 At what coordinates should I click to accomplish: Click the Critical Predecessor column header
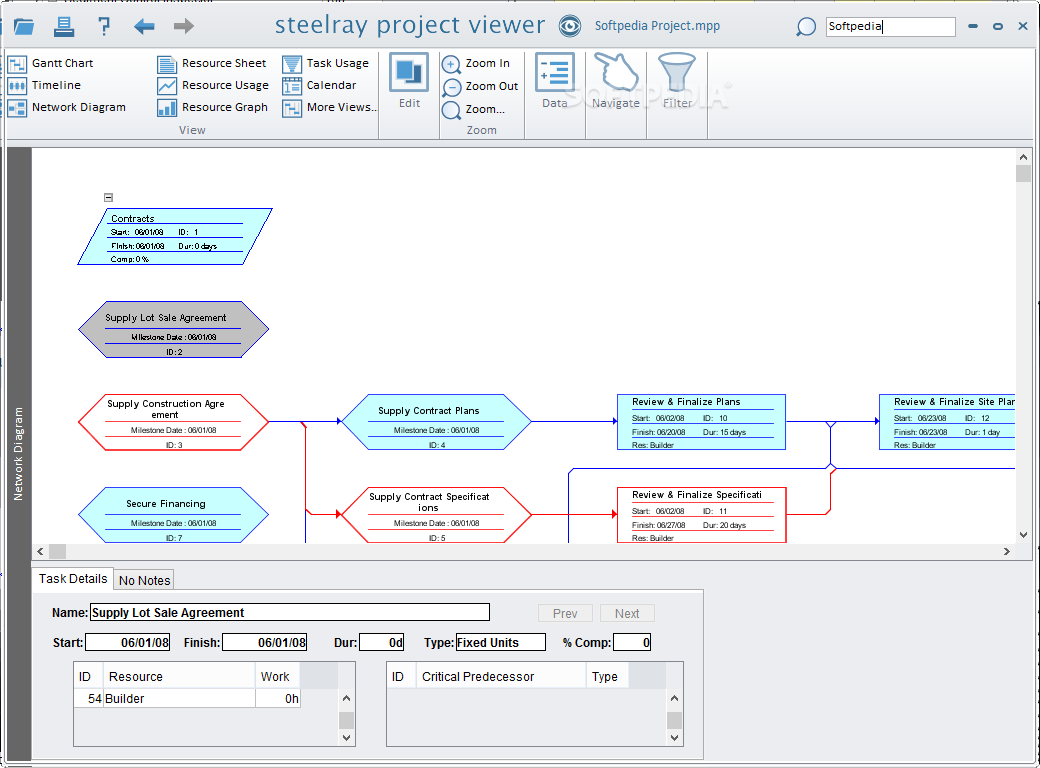point(501,676)
